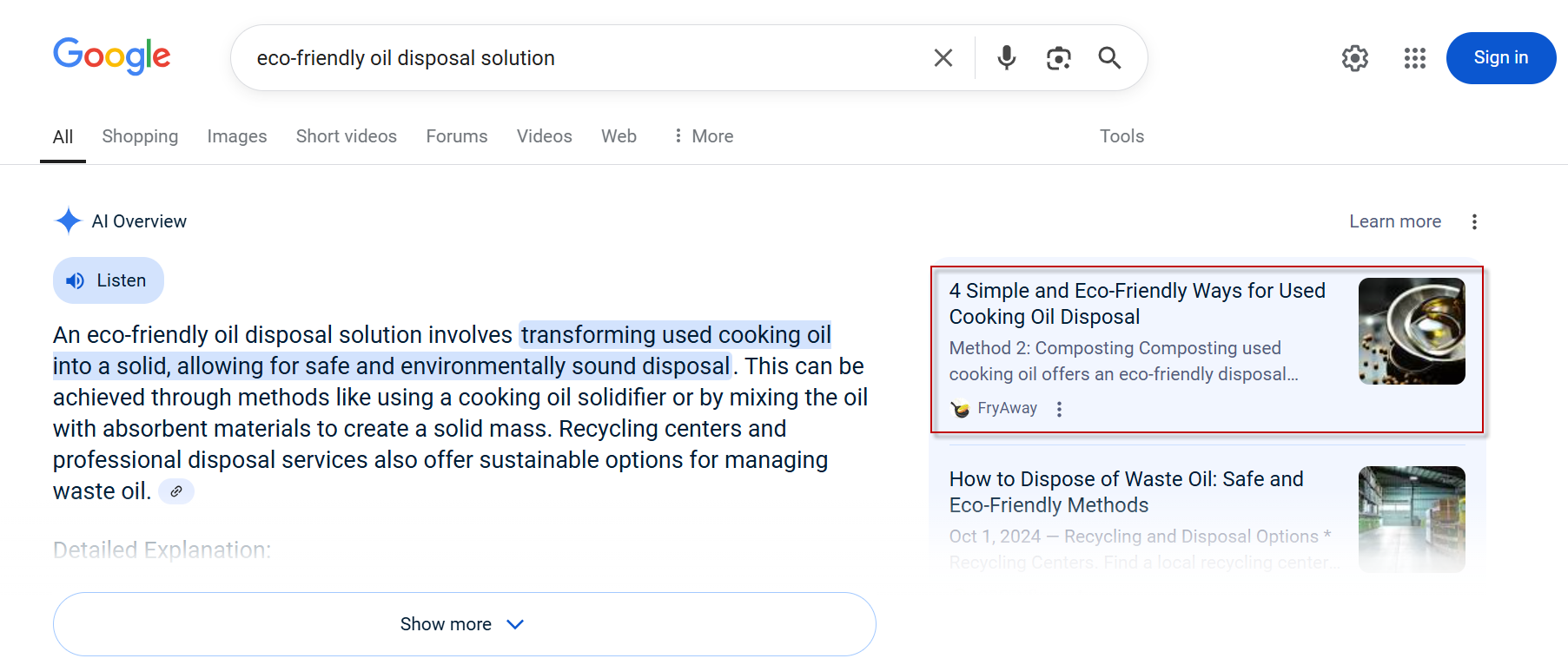Viewport: 1568px width, 665px height.
Task: Open Google apps grid icon
Action: [1415, 58]
